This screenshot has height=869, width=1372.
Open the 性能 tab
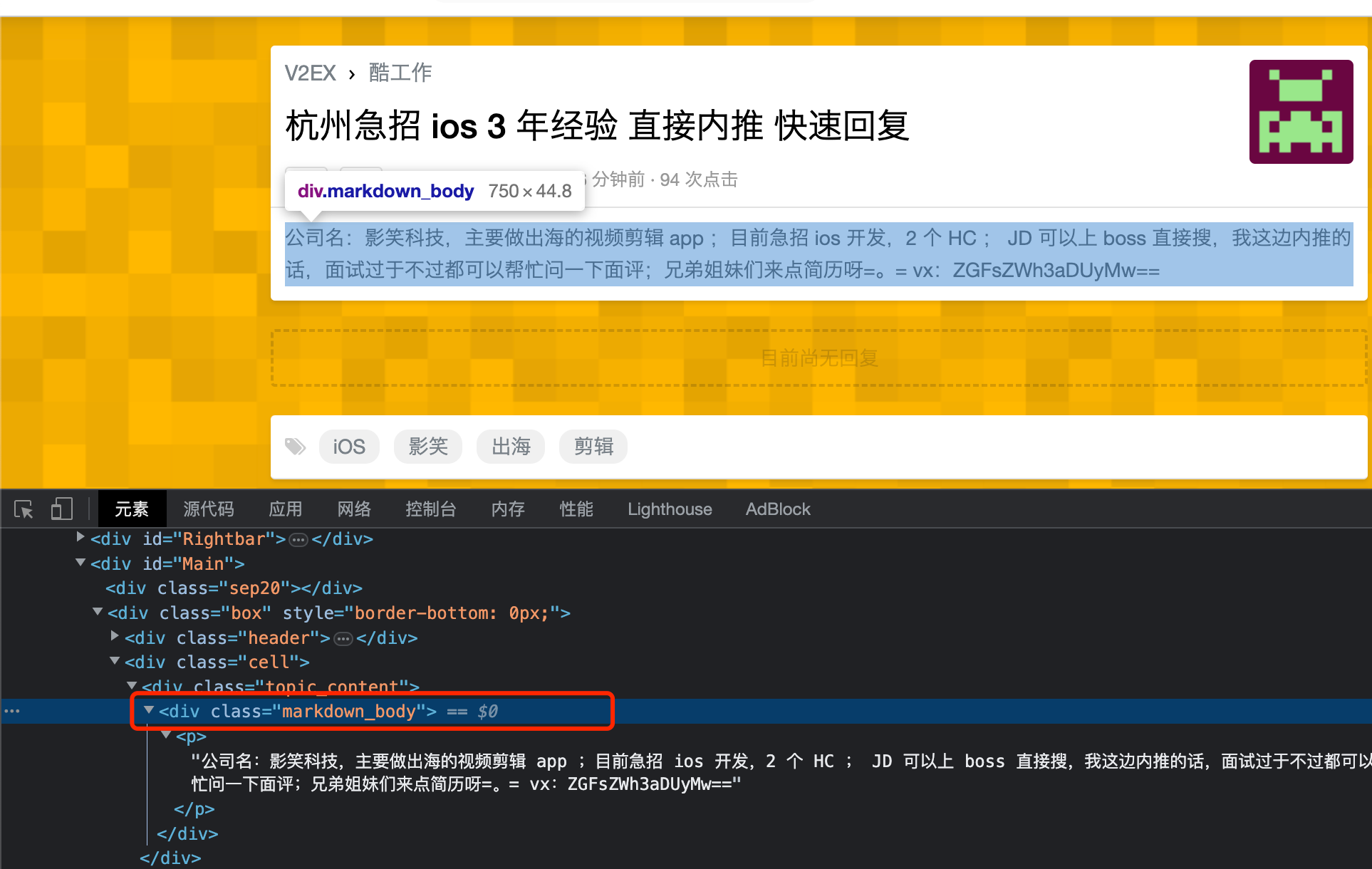click(576, 509)
